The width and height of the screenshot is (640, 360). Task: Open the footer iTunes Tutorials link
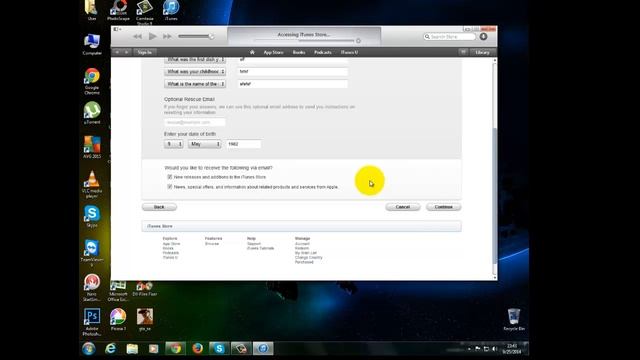coord(260,248)
